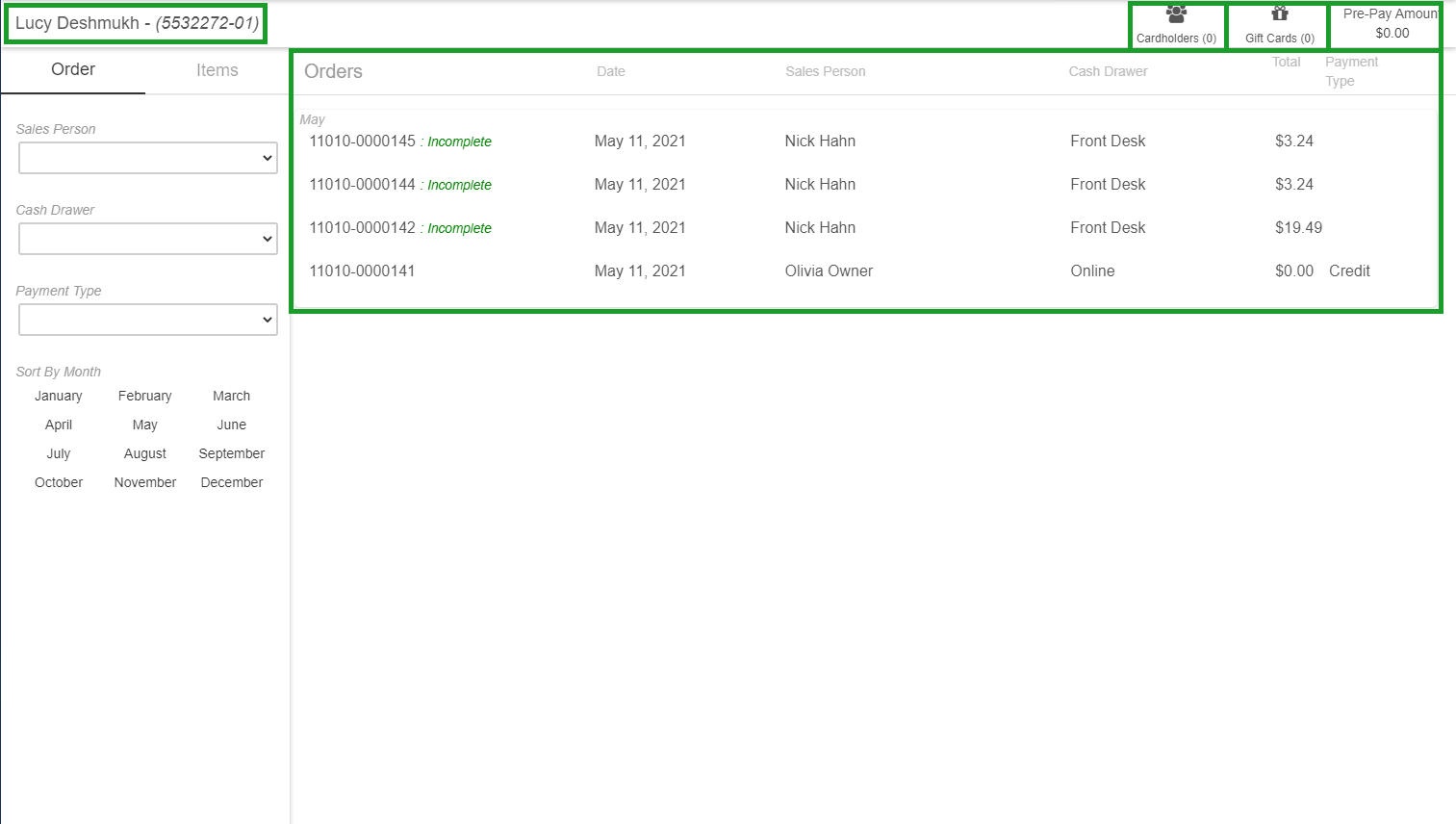The width and height of the screenshot is (1456, 824).
Task: Filter orders by February
Action: tap(145, 396)
